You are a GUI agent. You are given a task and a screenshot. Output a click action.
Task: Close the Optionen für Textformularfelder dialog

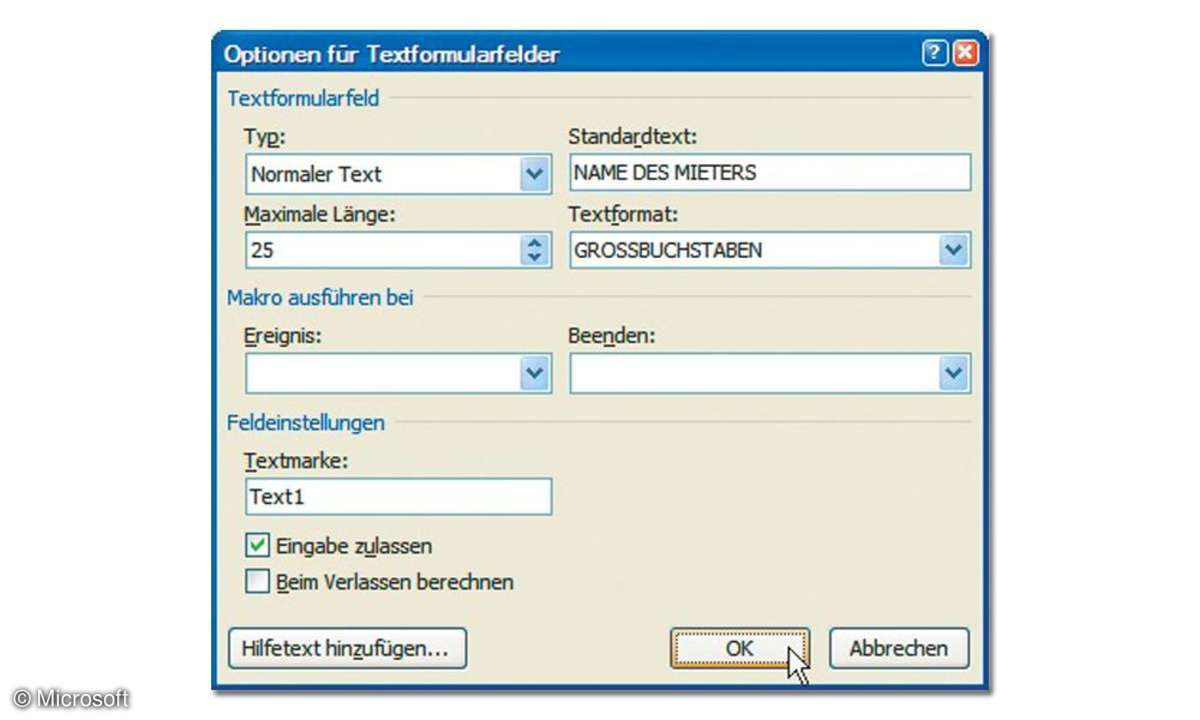(x=965, y=54)
